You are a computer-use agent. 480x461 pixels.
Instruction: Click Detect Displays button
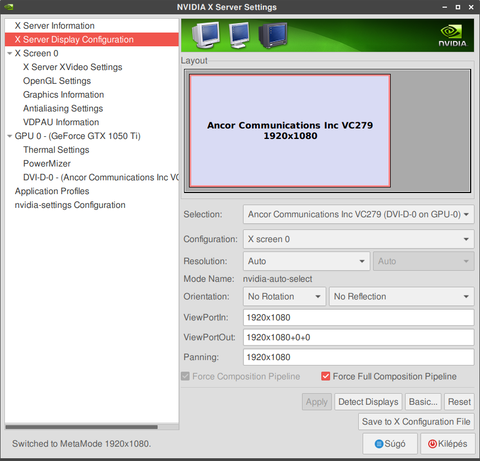click(368, 402)
